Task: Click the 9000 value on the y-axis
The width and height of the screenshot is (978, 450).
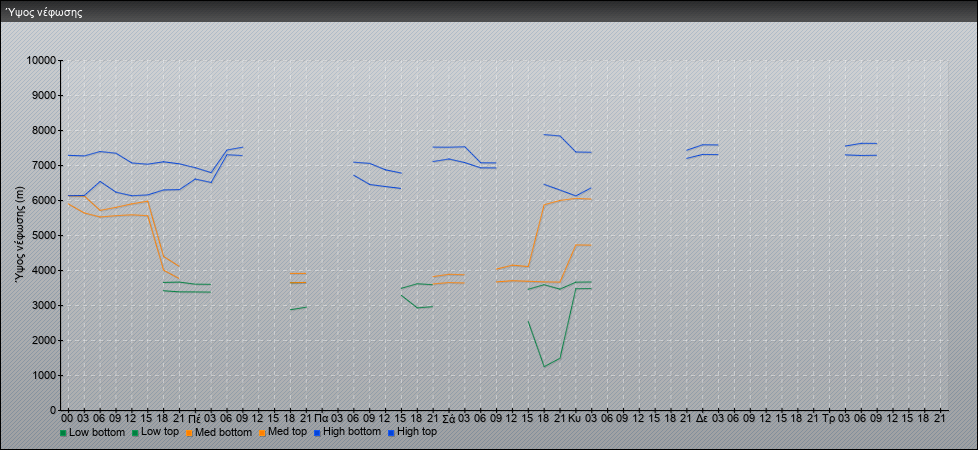Action: (x=44, y=95)
